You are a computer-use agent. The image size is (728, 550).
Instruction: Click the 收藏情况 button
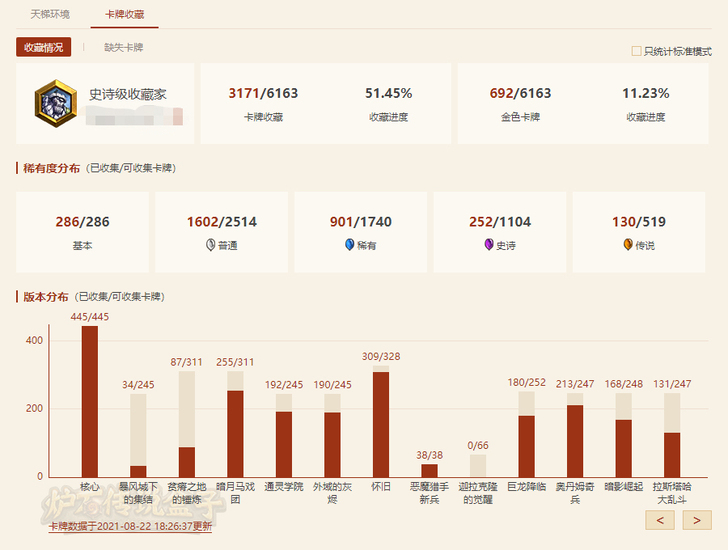pyautogui.click(x=44, y=47)
